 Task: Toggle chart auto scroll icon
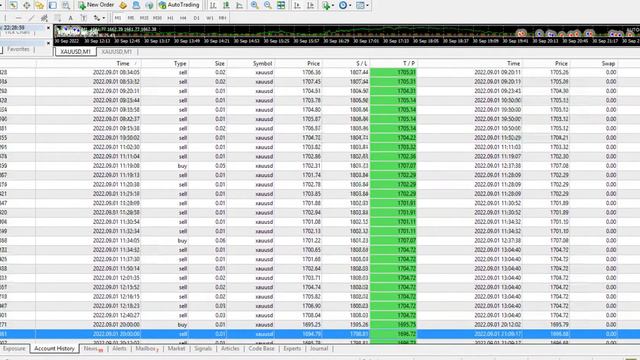point(297,5)
